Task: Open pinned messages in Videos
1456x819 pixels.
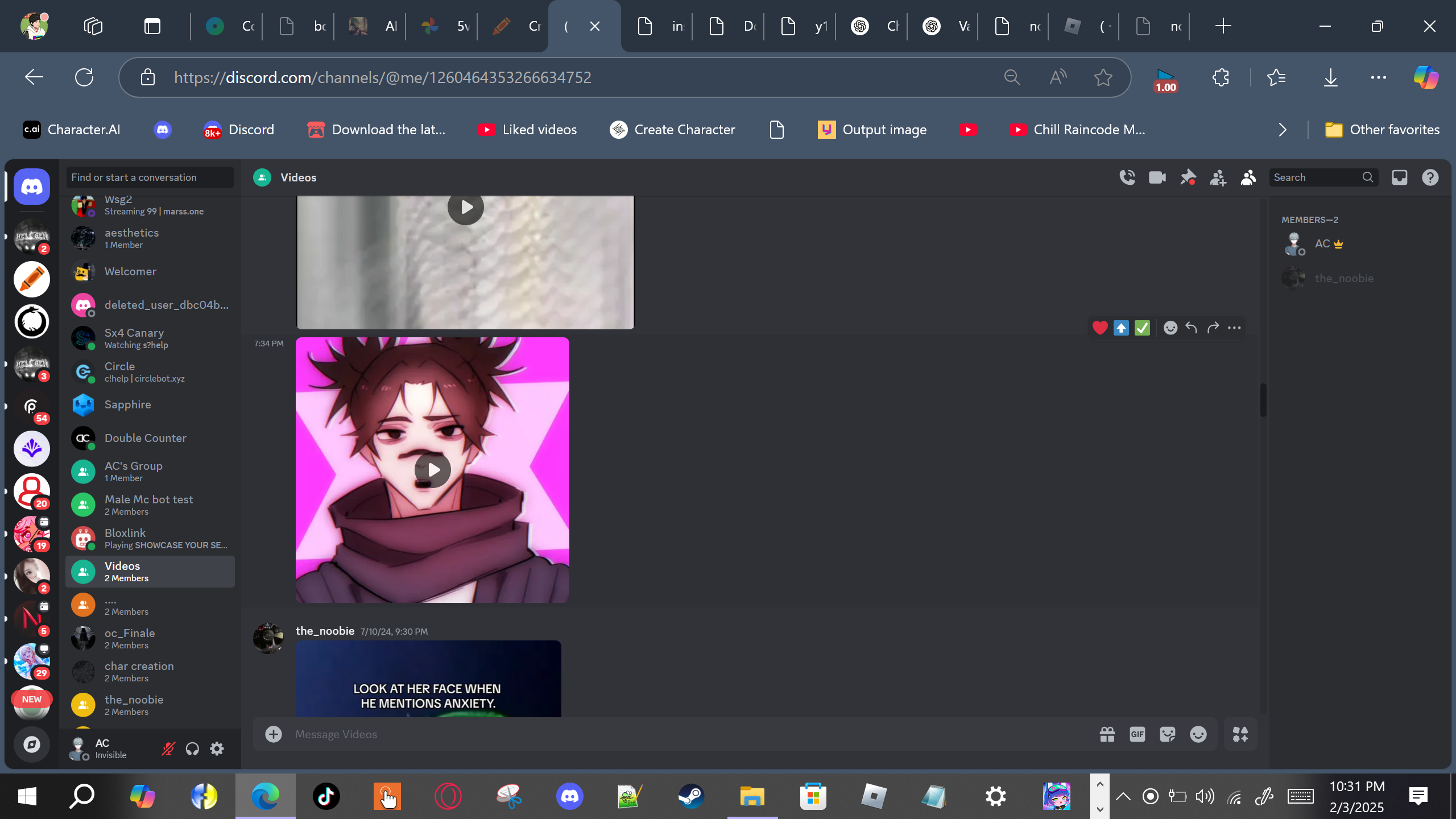Action: pos(1188,177)
